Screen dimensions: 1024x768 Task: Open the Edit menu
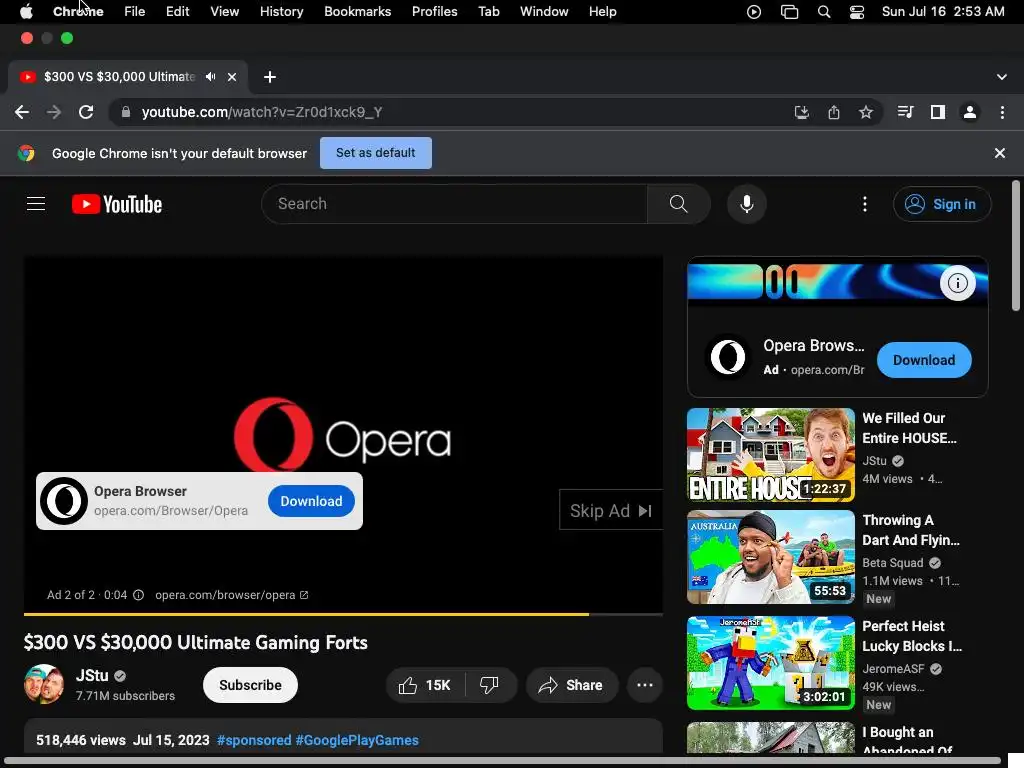(177, 12)
